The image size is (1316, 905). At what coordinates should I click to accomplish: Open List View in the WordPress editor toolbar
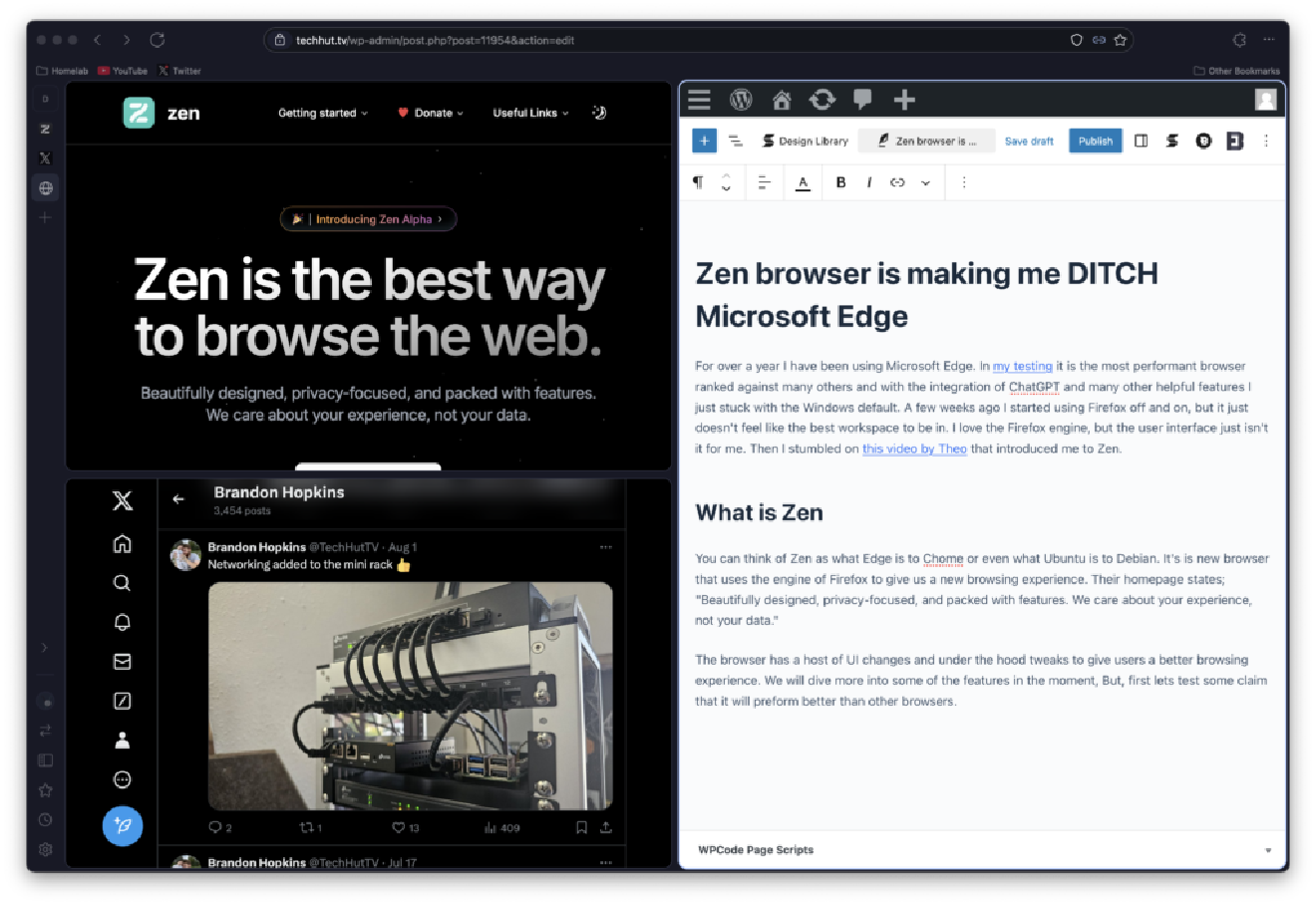(736, 141)
